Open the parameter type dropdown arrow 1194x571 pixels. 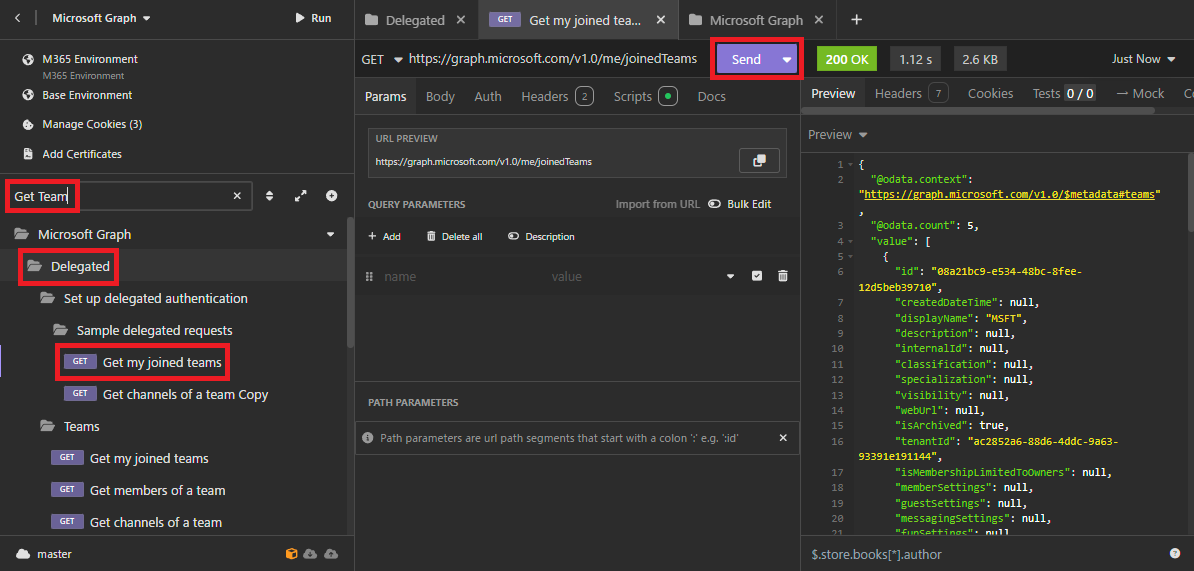731,276
